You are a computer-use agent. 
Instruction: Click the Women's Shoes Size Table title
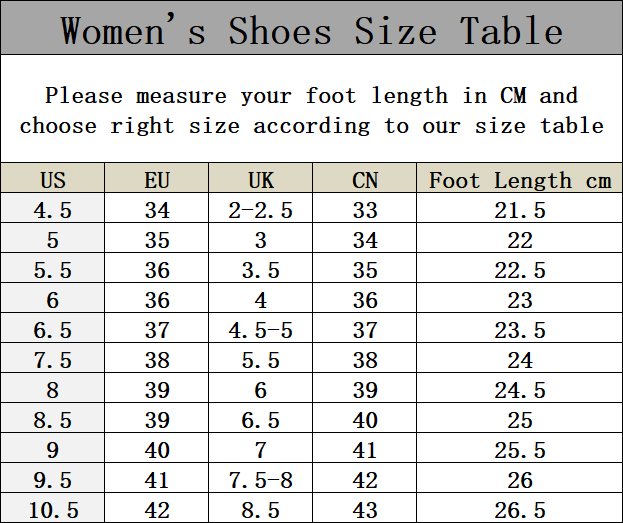point(311,30)
